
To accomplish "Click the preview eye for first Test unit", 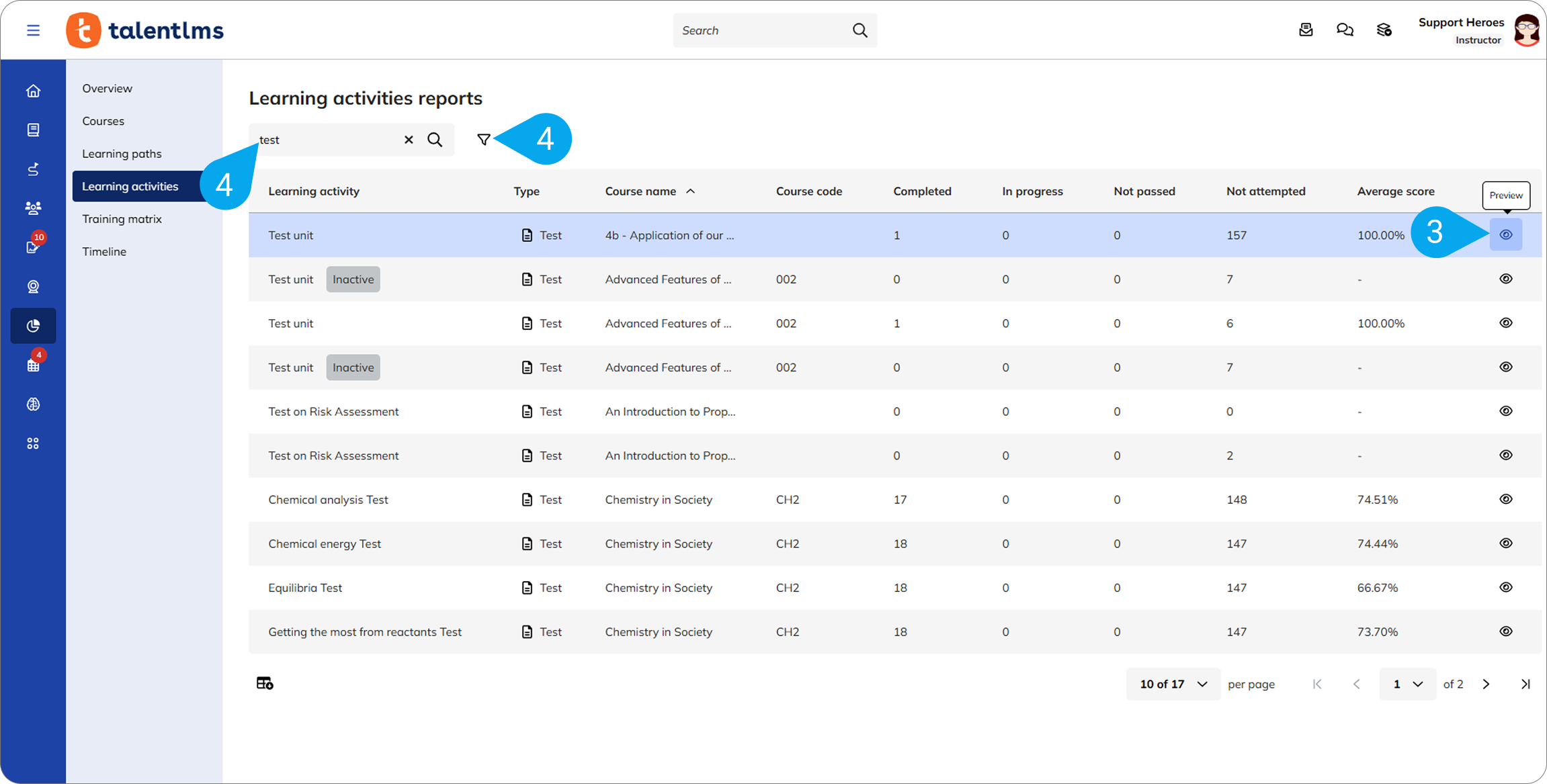I will pyautogui.click(x=1506, y=234).
